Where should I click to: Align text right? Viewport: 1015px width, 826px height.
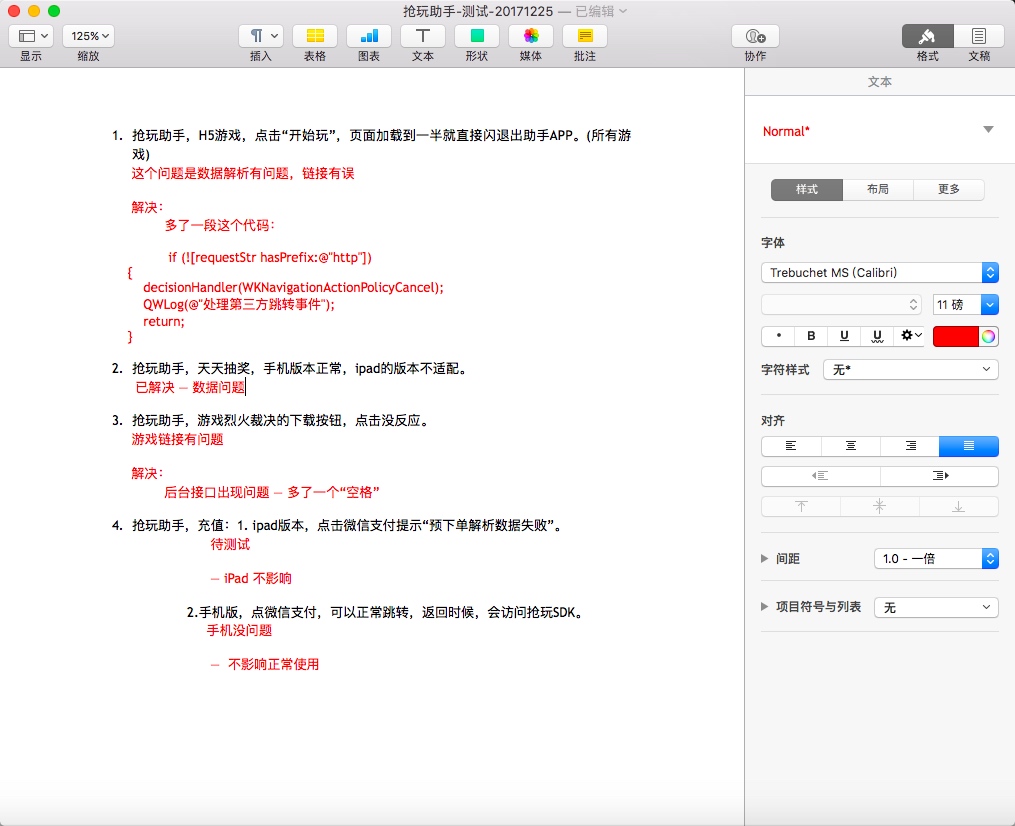point(910,446)
